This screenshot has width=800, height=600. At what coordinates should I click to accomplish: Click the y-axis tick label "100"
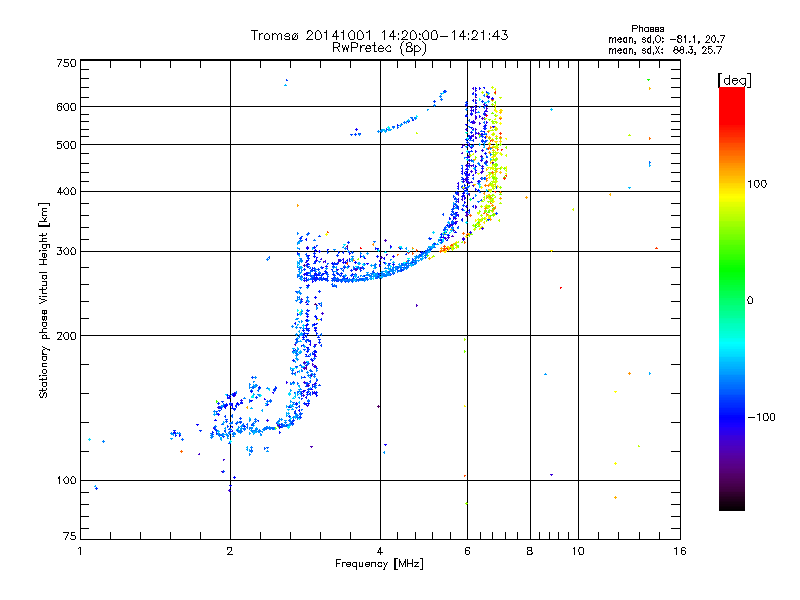point(66,481)
